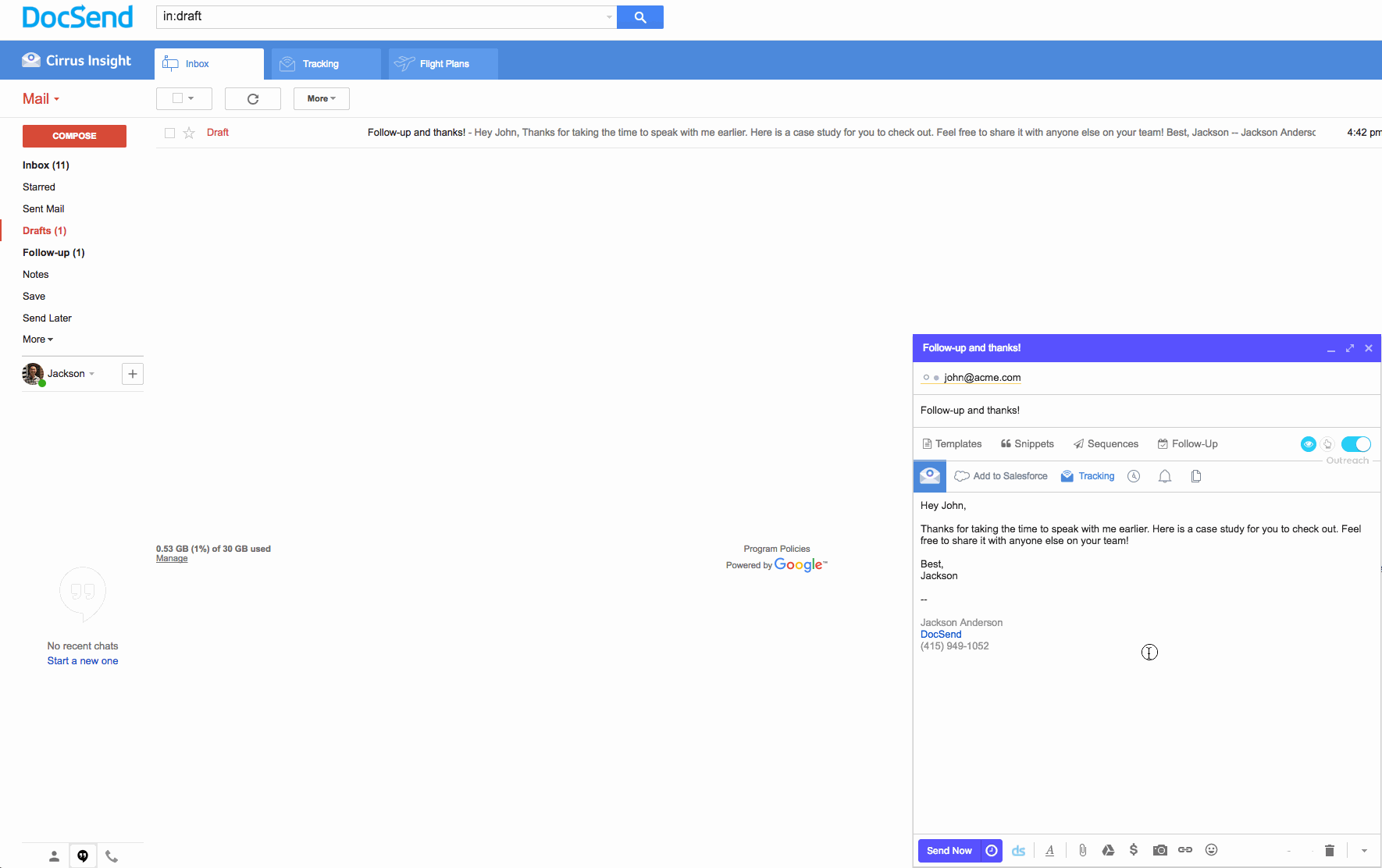This screenshot has height=868, width=1382.
Task: Insert emoji using smiley icon
Action: click(x=1211, y=850)
